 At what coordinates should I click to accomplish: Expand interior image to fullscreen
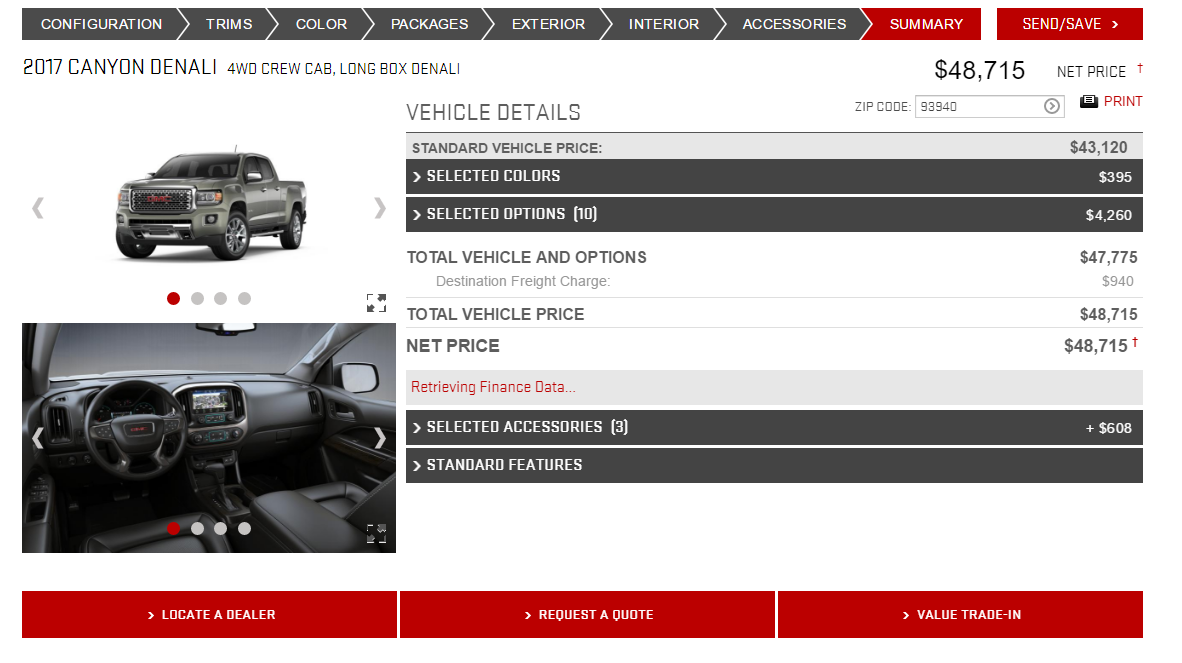(x=376, y=533)
